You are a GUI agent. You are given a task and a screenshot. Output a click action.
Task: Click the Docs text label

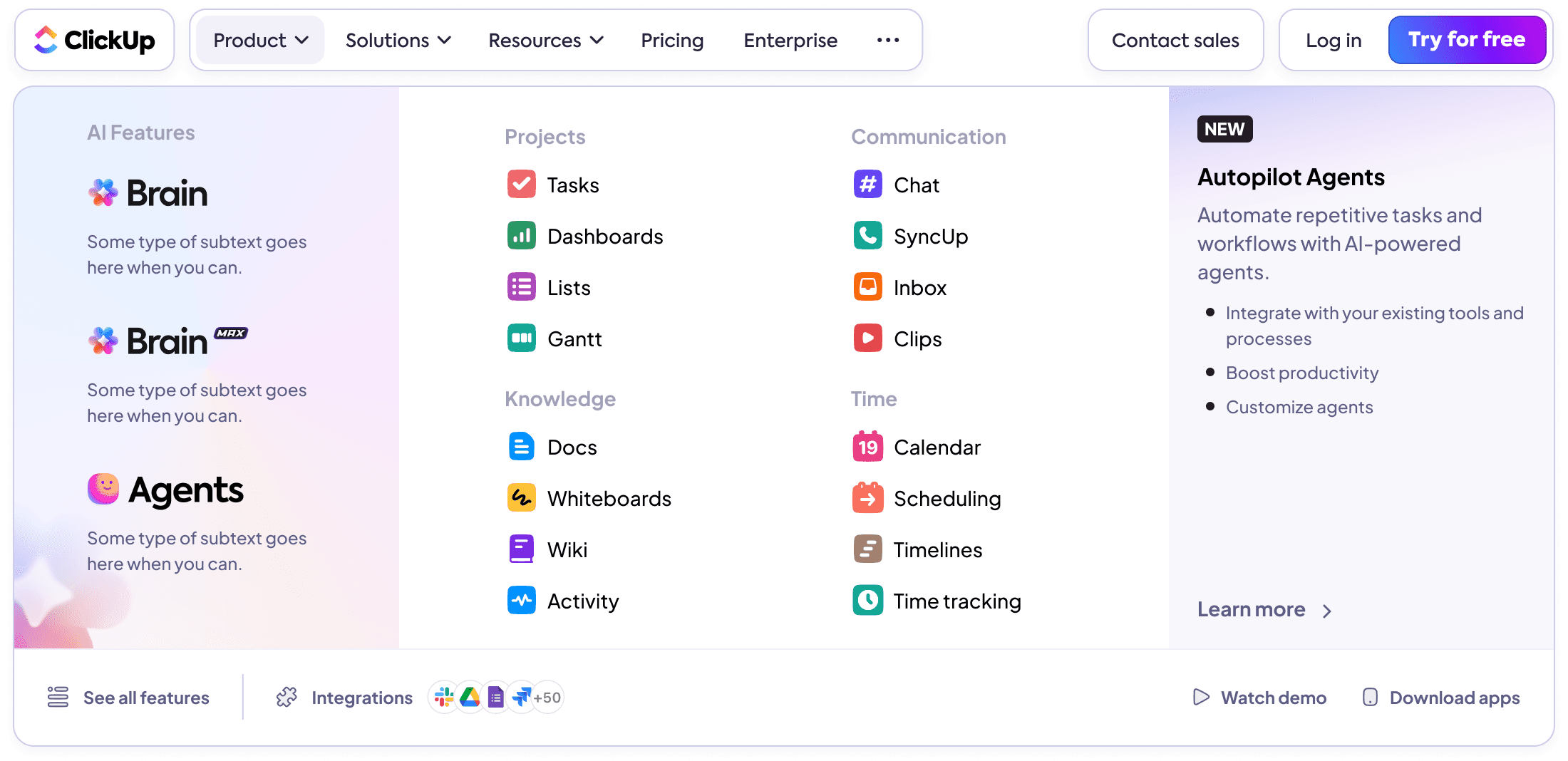click(572, 447)
